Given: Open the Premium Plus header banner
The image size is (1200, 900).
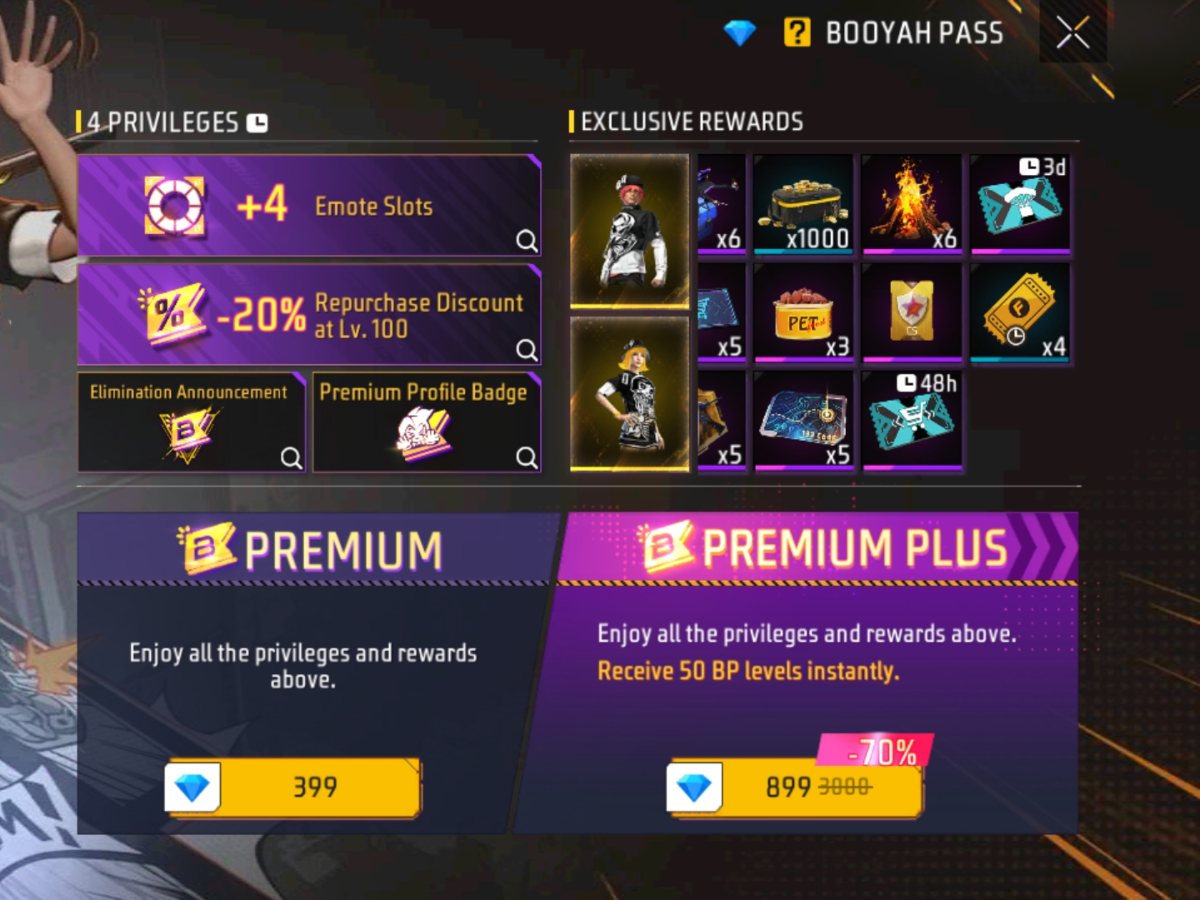Looking at the screenshot, I should 818,548.
